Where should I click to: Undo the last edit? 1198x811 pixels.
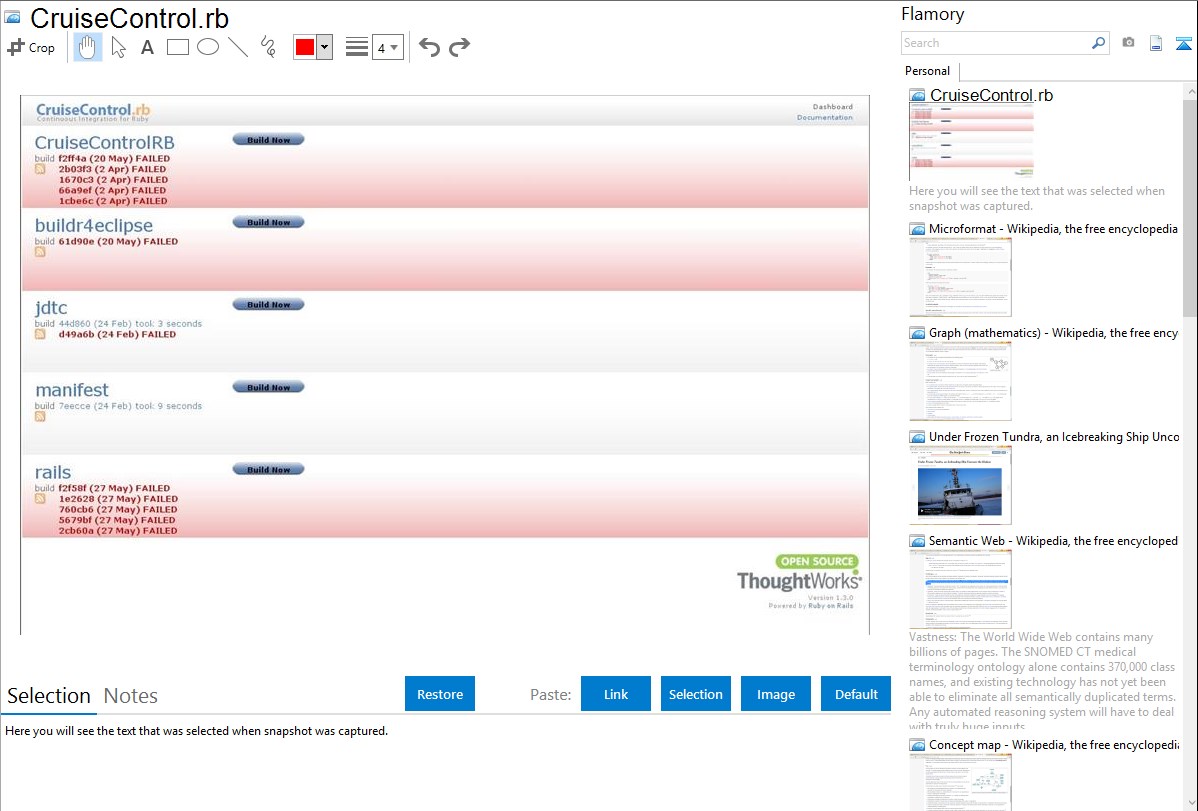pos(429,47)
